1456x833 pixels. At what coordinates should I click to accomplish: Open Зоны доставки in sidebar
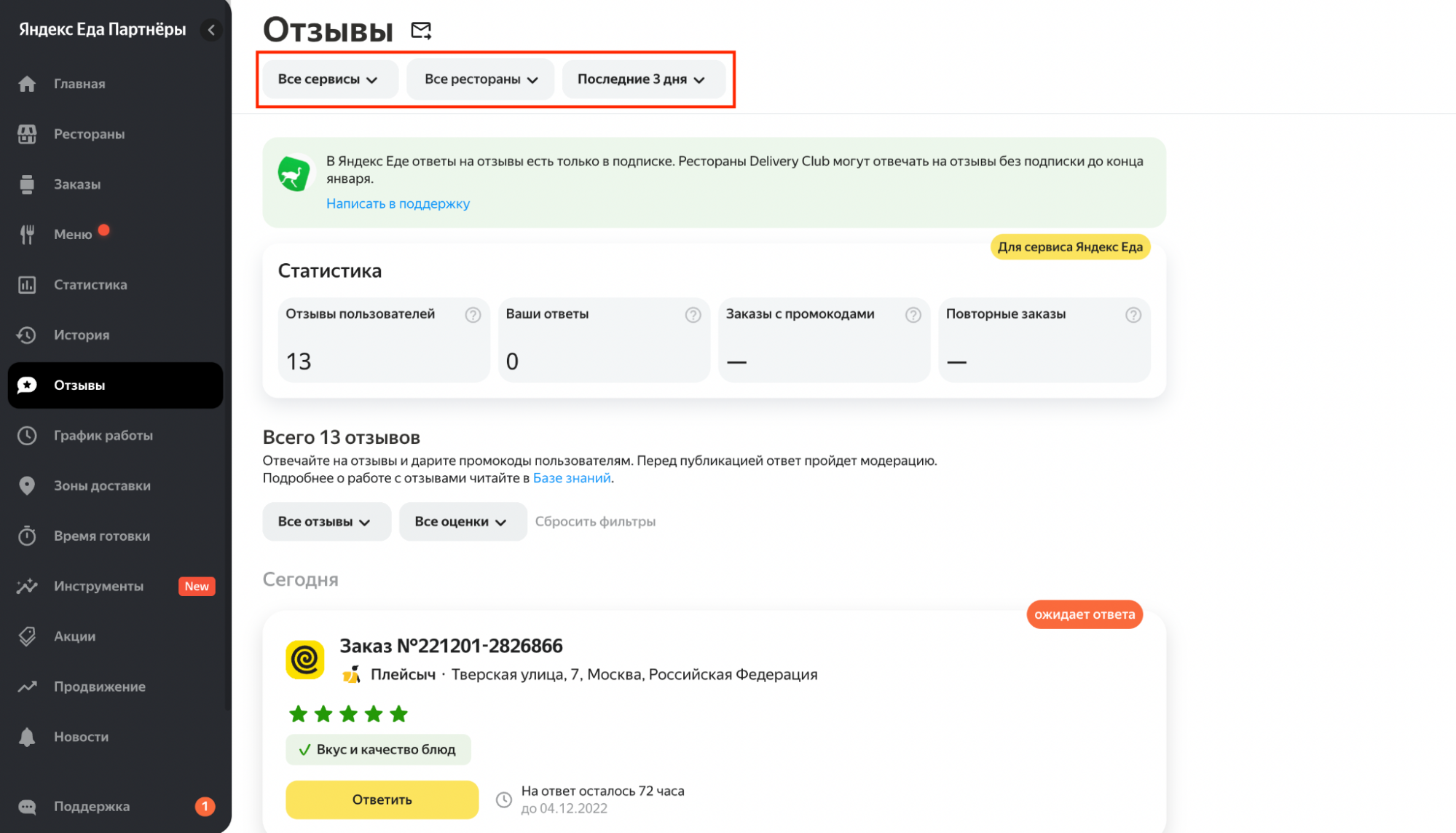pos(115,486)
